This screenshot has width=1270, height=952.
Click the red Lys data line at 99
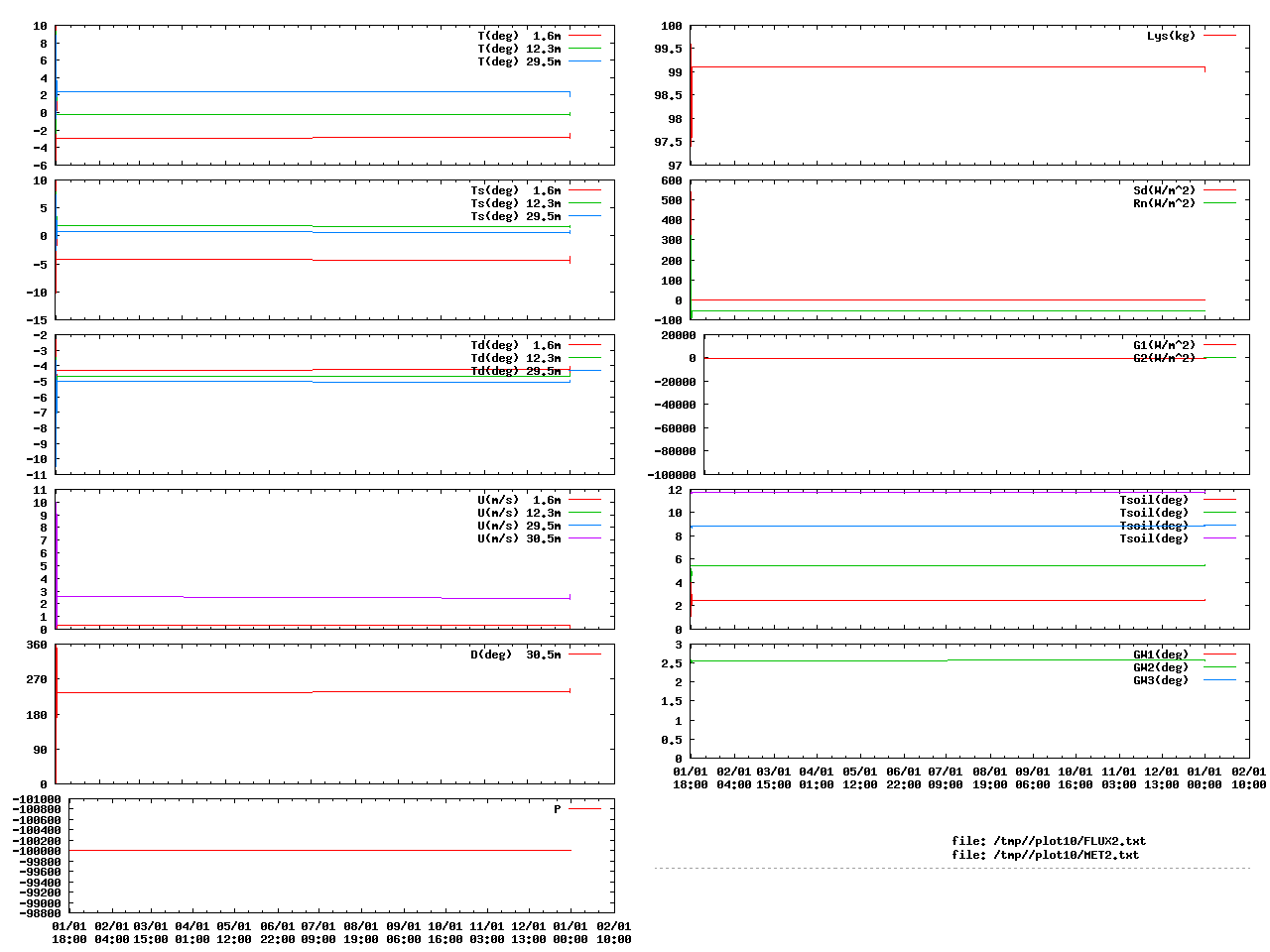[x=948, y=67]
